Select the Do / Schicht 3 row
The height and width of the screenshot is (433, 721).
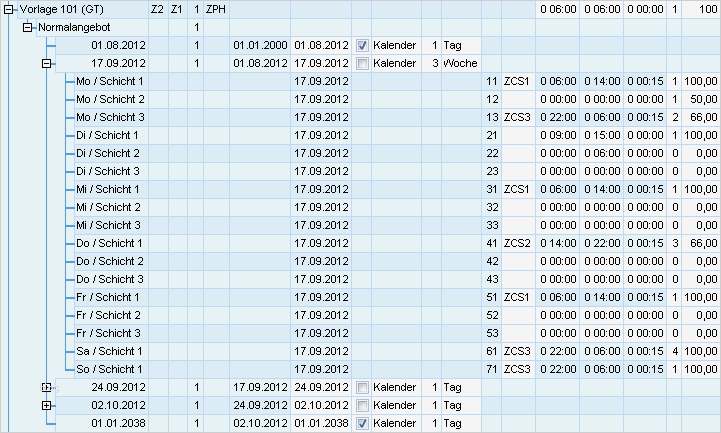397,279
